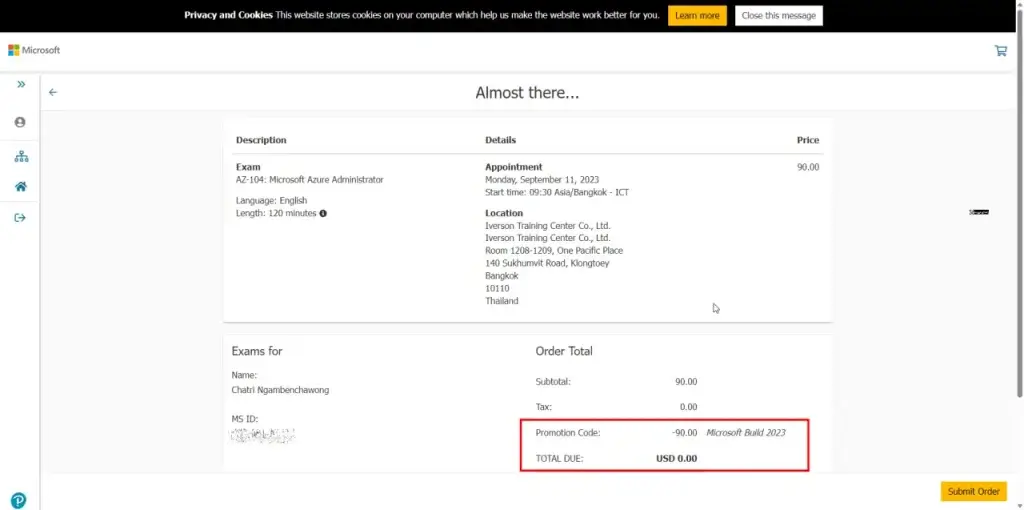
Task: Open the shopping cart icon
Action: pos(1000,50)
